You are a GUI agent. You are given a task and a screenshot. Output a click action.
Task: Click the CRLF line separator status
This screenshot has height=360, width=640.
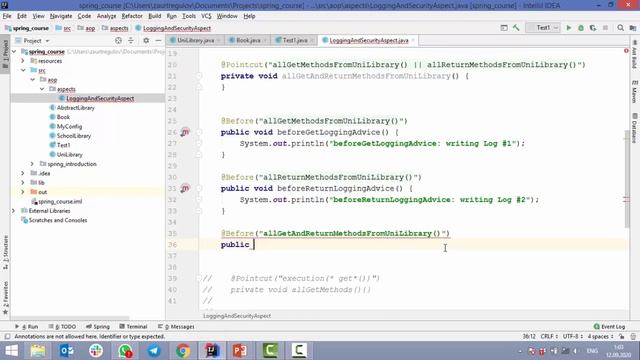tap(549, 336)
